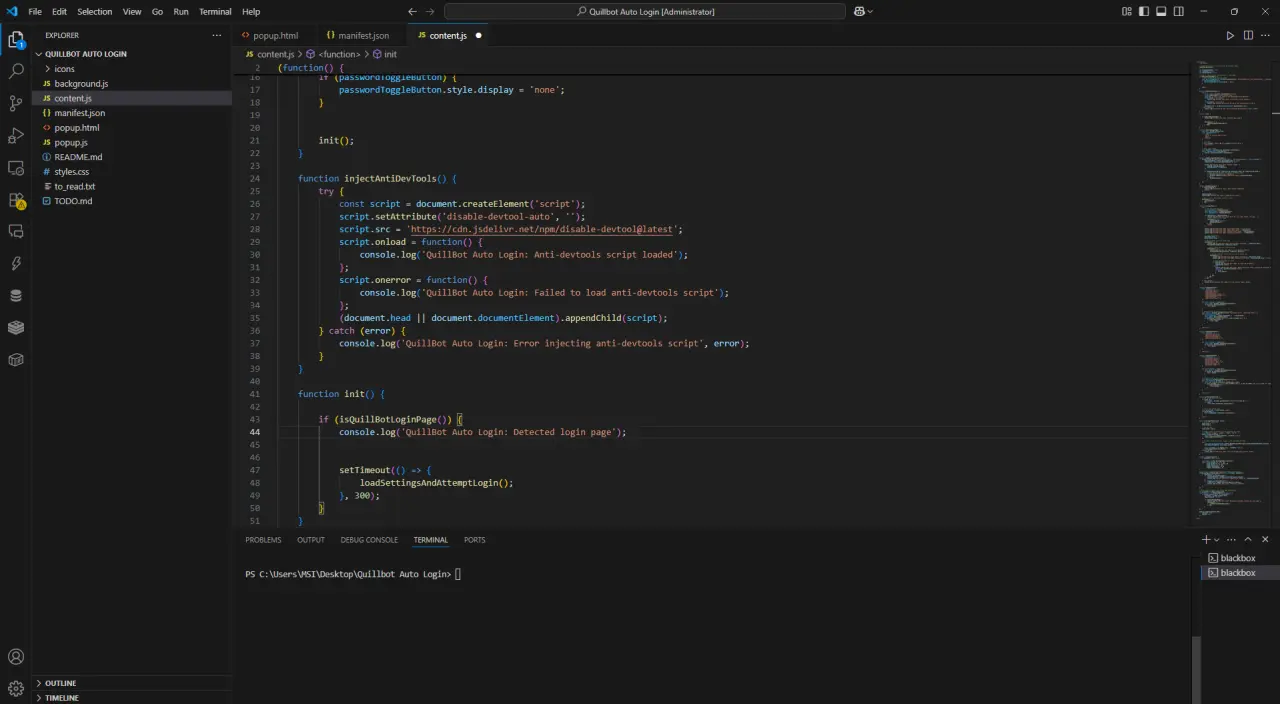1280x704 pixels.
Task: Select the first blackbox terminal instance
Action: click(x=1237, y=558)
